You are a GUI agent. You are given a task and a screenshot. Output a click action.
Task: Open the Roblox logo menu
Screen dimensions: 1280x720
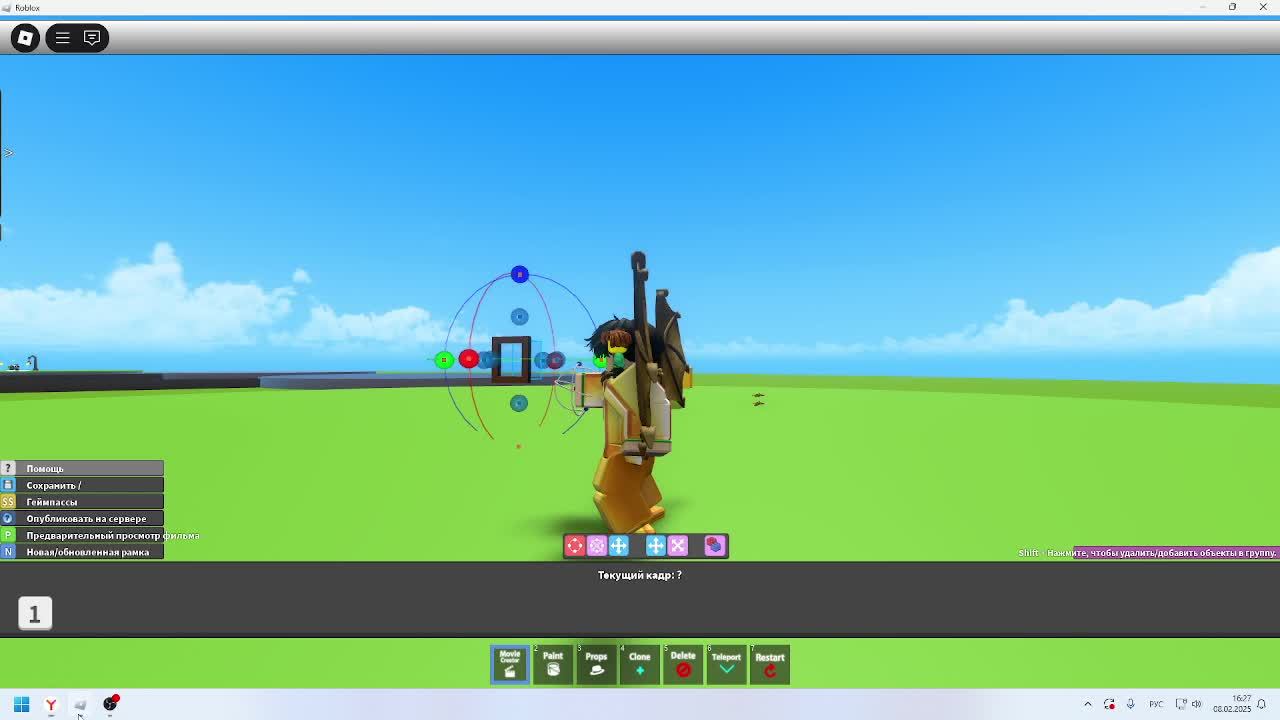(x=25, y=38)
